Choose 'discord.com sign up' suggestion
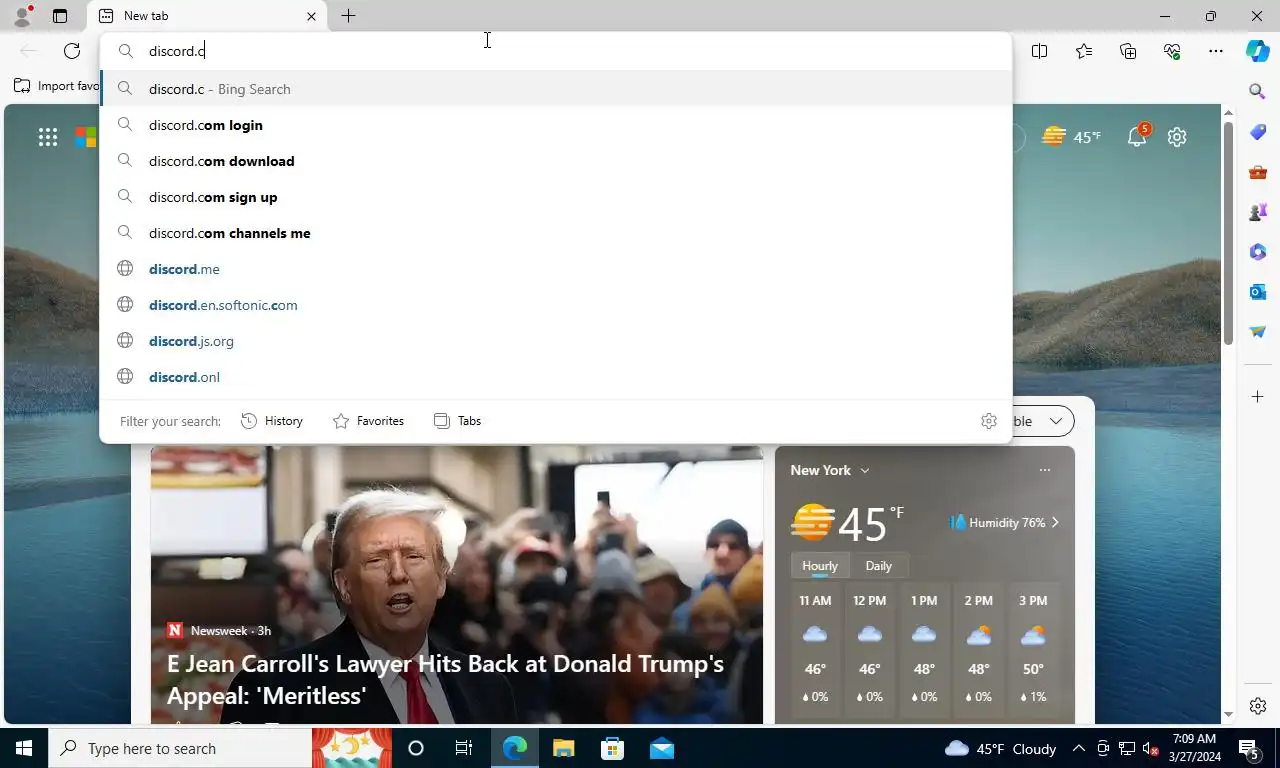 click(x=556, y=197)
